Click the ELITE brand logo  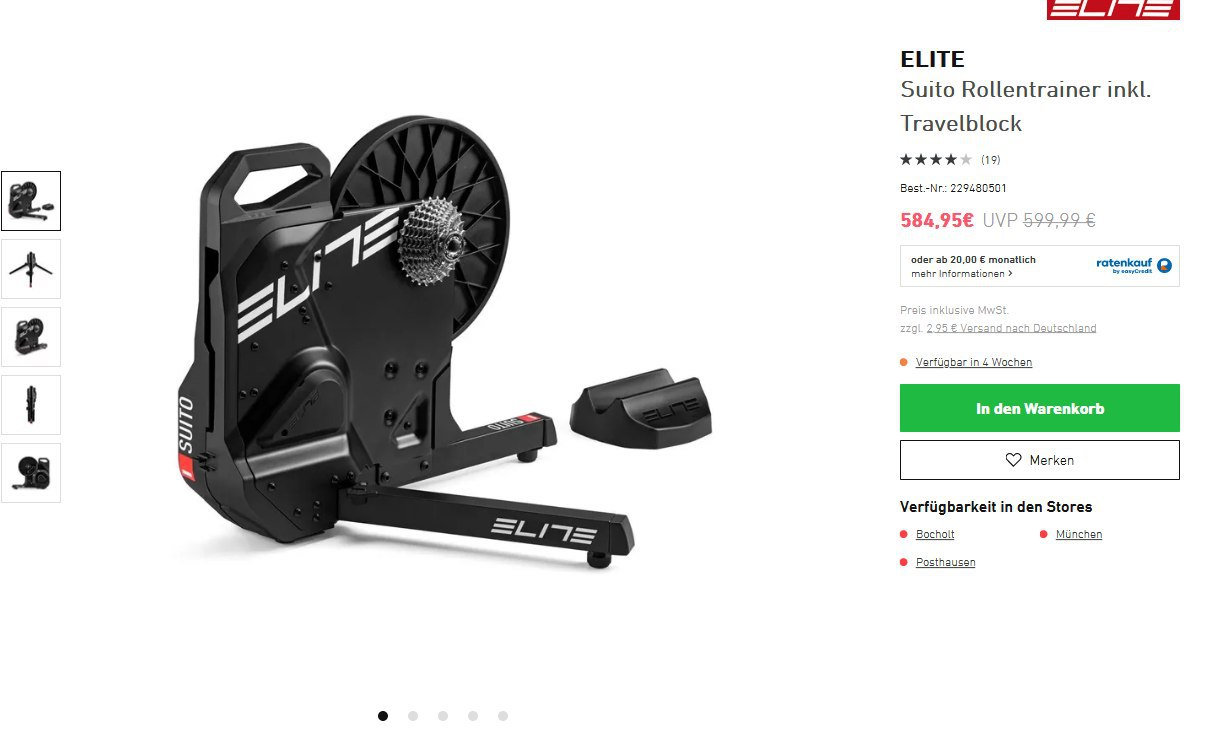click(x=1113, y=9)
